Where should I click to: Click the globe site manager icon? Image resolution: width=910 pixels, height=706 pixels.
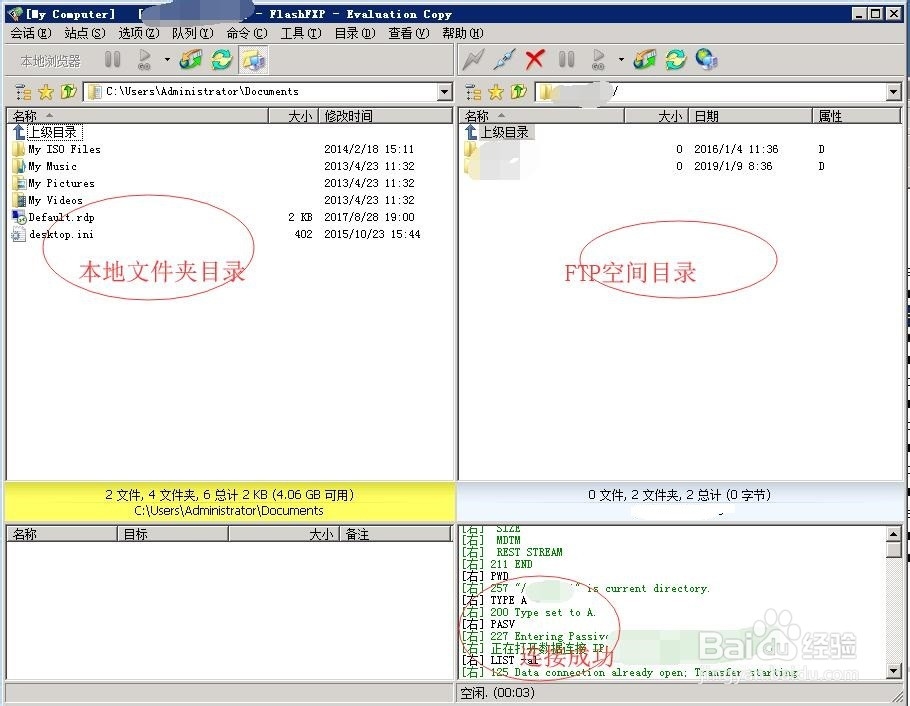coord(706,59)
